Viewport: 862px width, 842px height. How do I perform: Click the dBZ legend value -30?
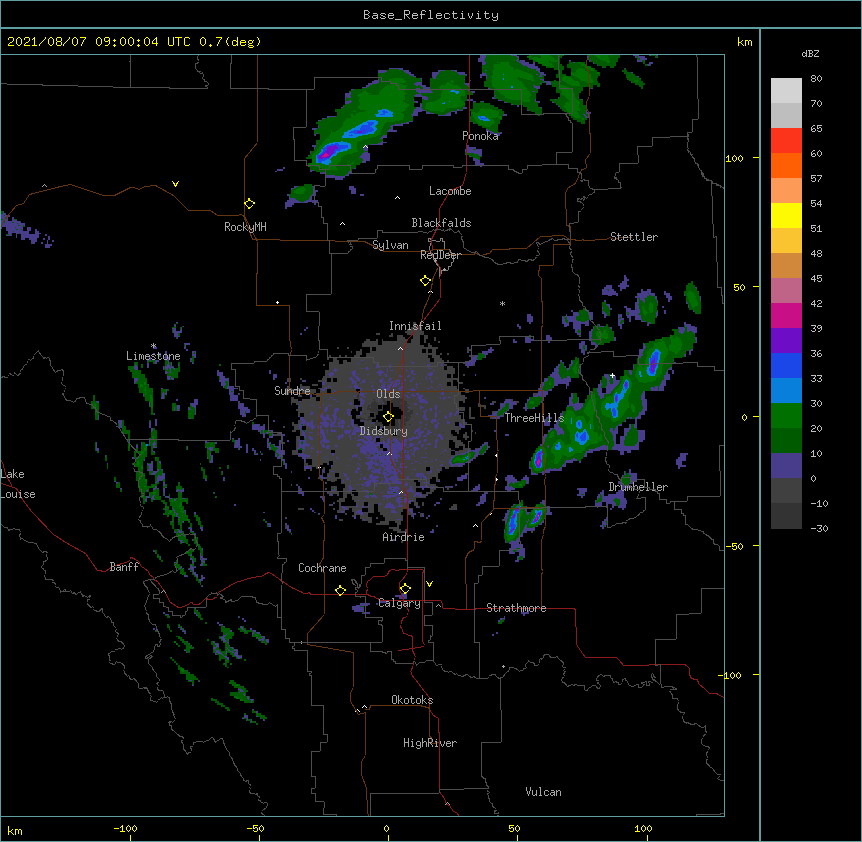819,529
